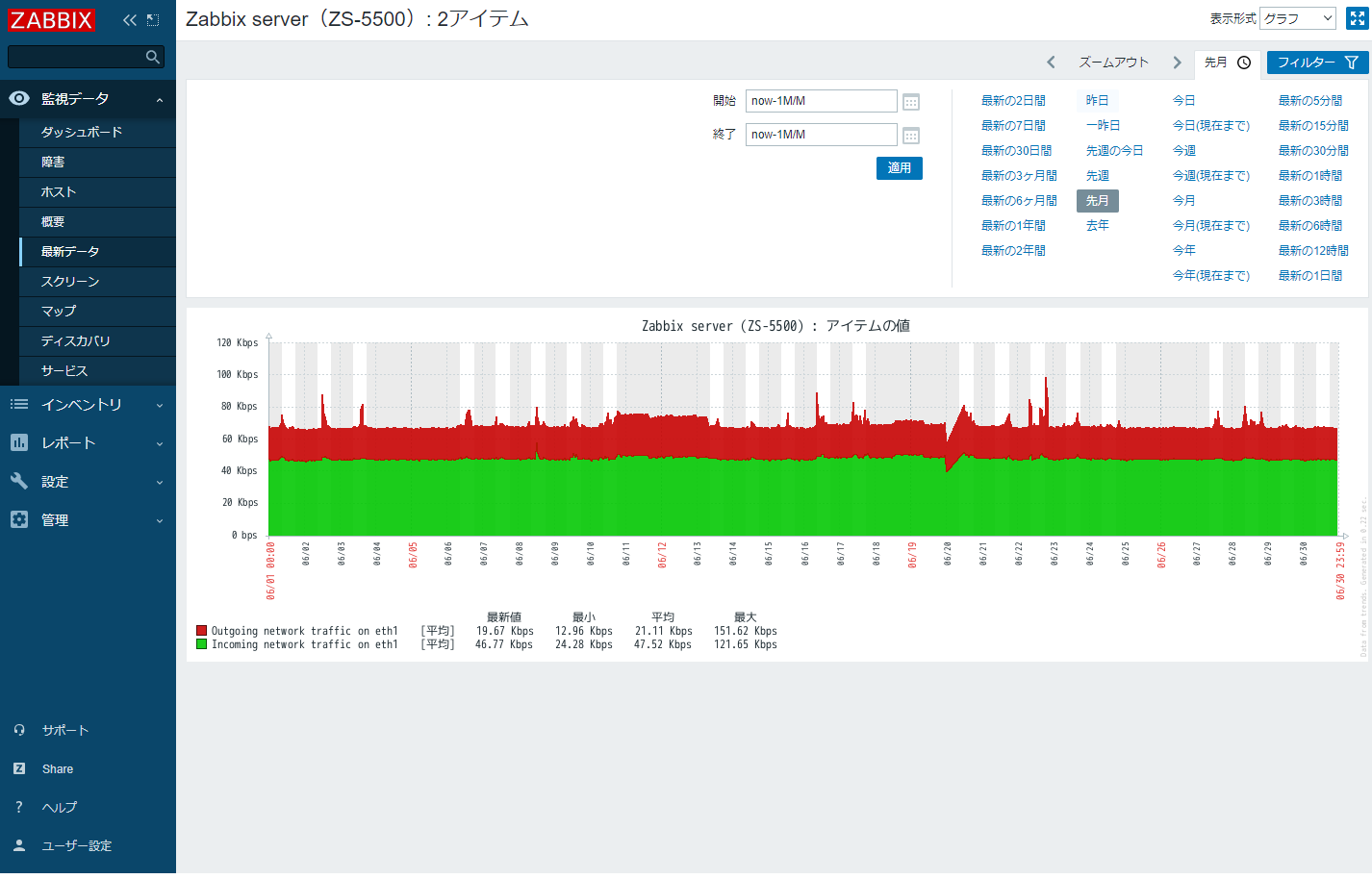Open 表示形式 グラフ dropdown
This screenshot has width=1372, height=879.
(1298, 18)
